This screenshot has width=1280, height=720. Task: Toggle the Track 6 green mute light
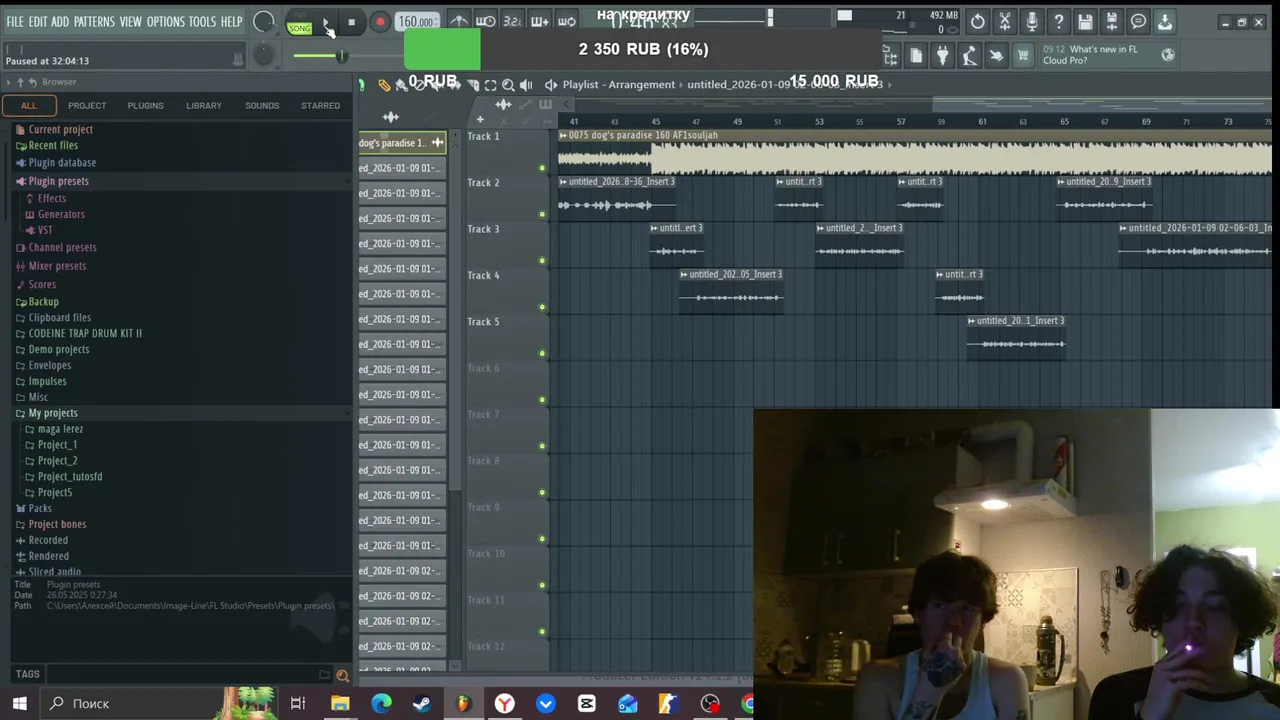(542, 400)
